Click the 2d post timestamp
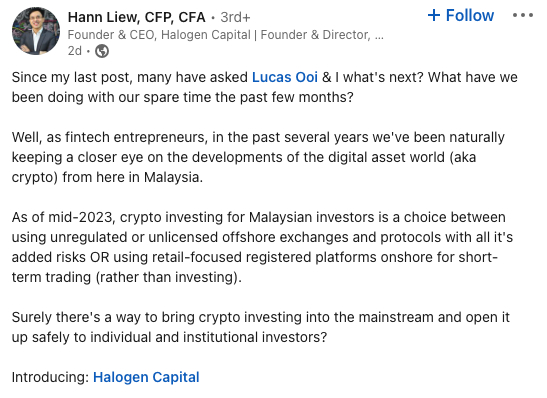This screenshot has height=398, width=547. [75, 51]
